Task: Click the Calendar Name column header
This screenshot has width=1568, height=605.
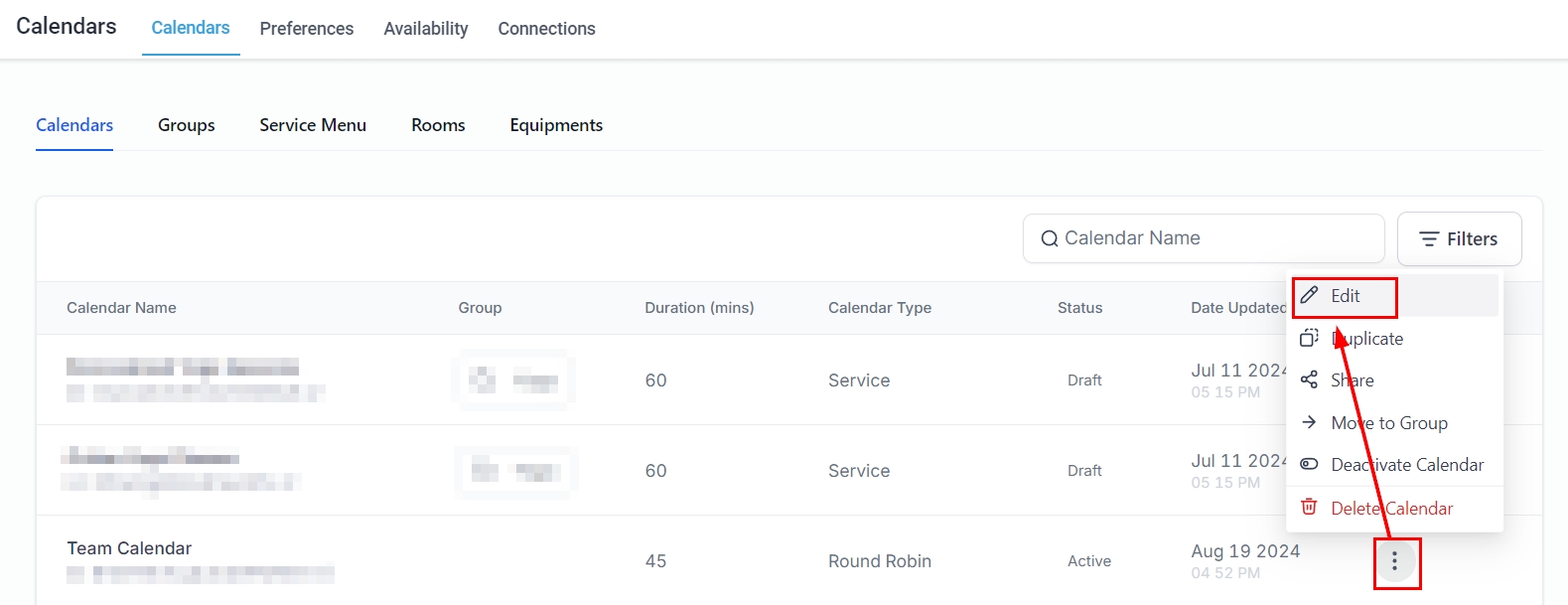Action: [121, 308]
